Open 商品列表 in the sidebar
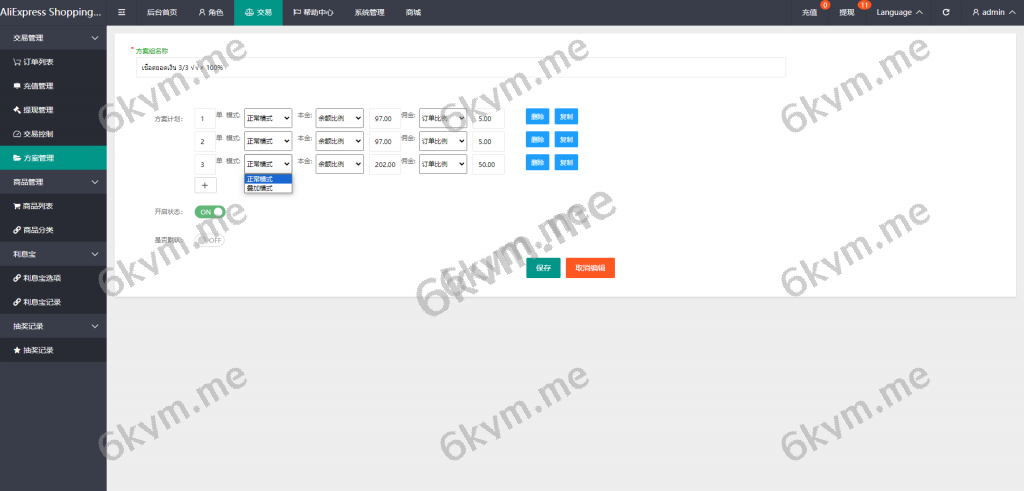Screen dimensions: 1024x491 click(x=38, y=206)
